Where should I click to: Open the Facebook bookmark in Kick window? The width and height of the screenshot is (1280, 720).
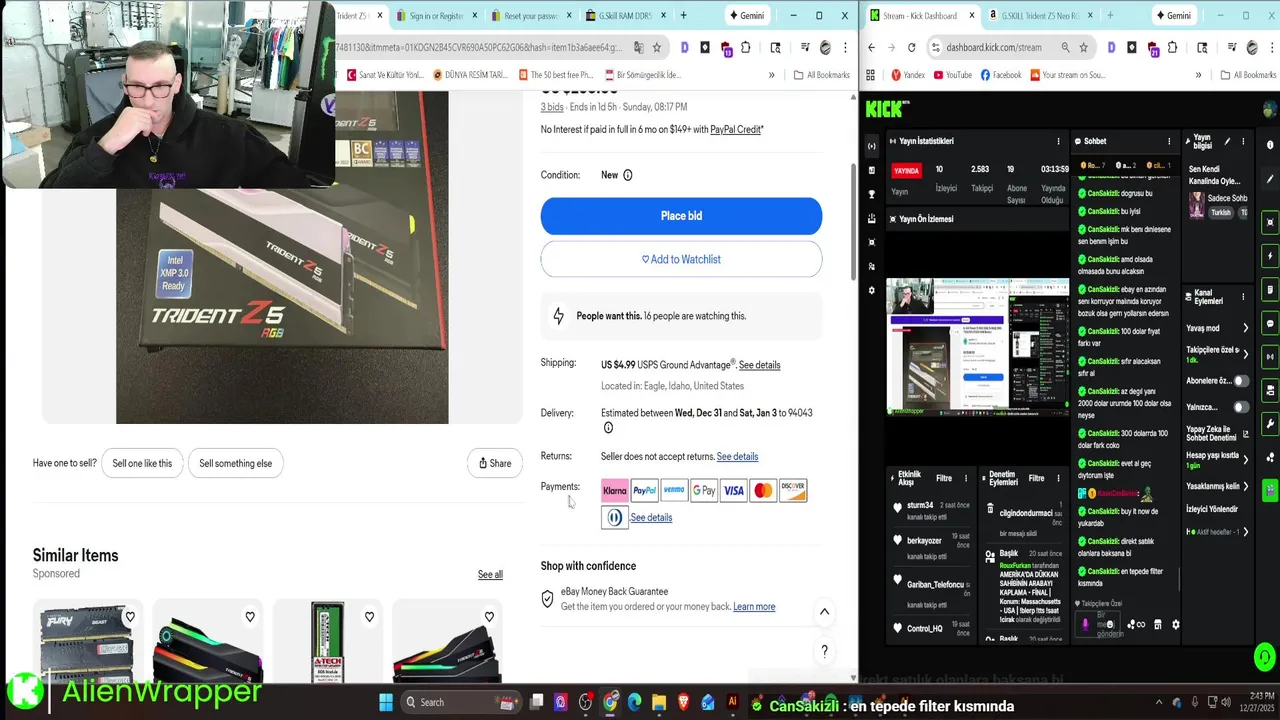[1000, 75]
